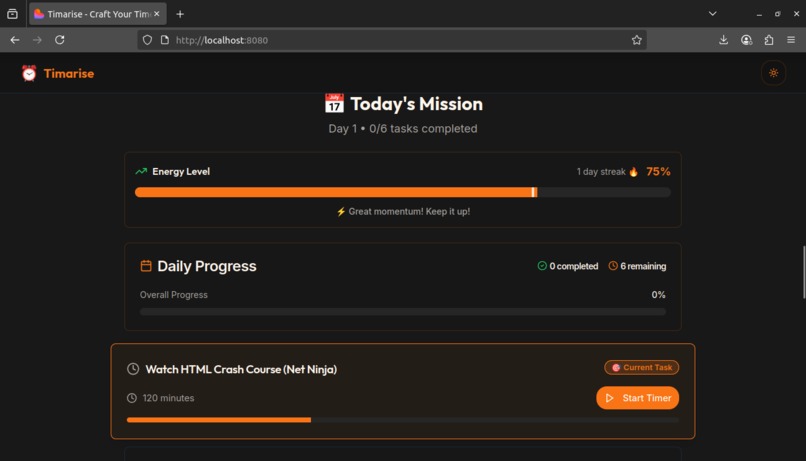Click the clock icon beside 6 remaining
Screen dimensions: 806x461
pos(613,266)
